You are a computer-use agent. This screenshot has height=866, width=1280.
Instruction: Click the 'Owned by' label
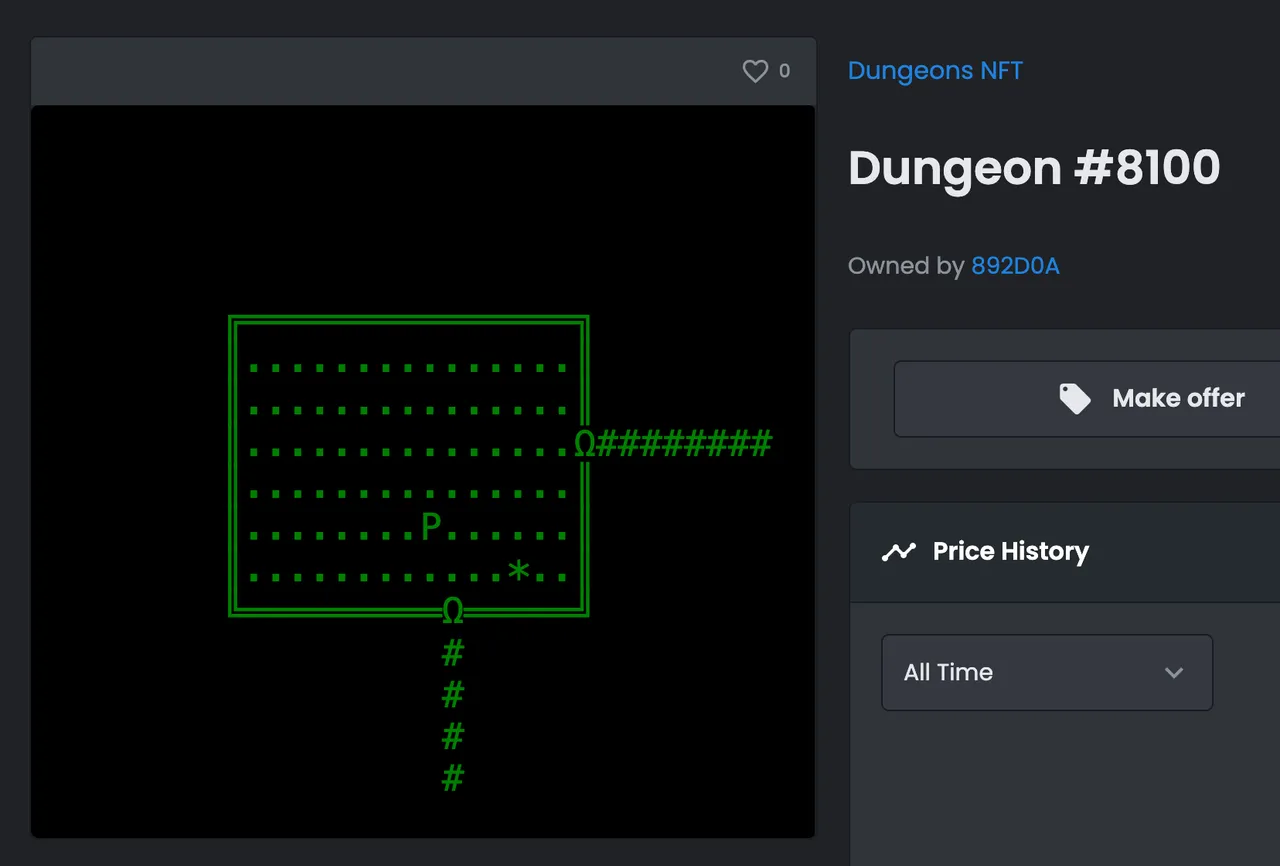[906, 266]
